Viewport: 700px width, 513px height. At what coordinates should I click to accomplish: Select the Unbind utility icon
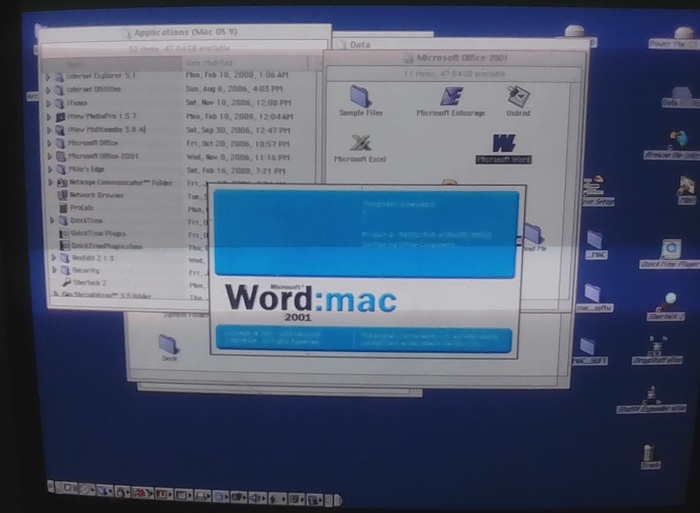point(518,97)
